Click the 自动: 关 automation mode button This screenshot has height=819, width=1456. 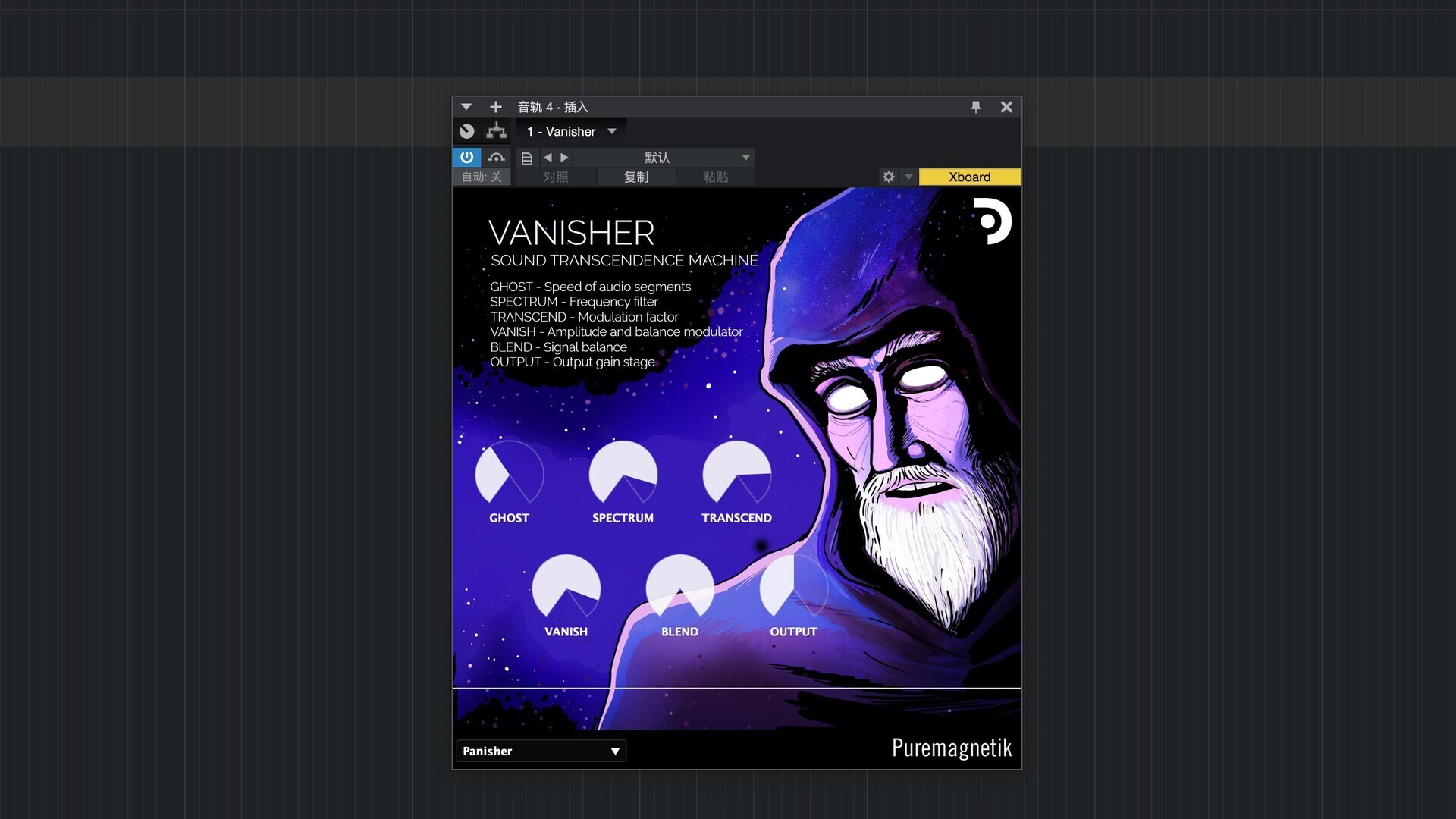tap(482, 177)
